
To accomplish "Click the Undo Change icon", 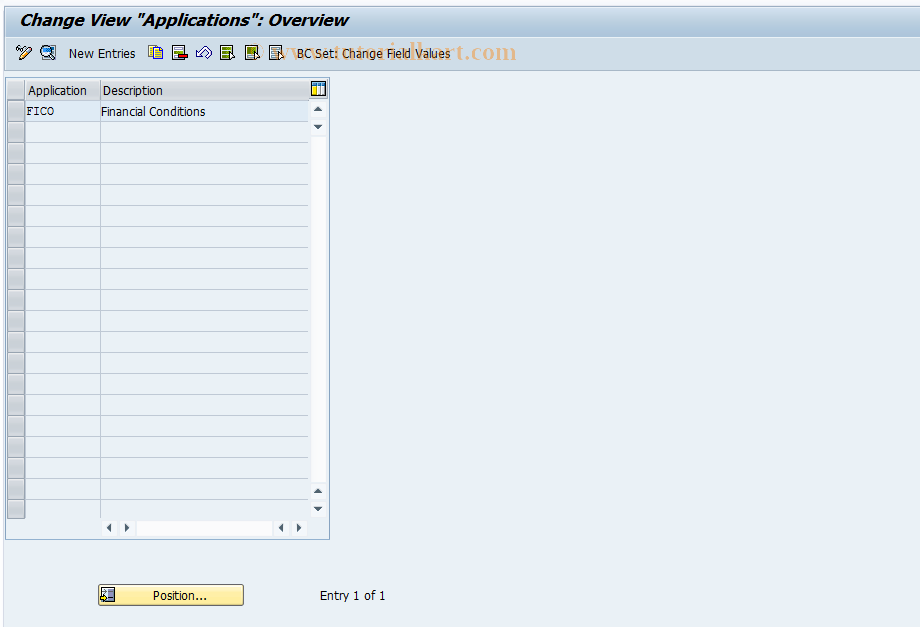I will [204, 53].
